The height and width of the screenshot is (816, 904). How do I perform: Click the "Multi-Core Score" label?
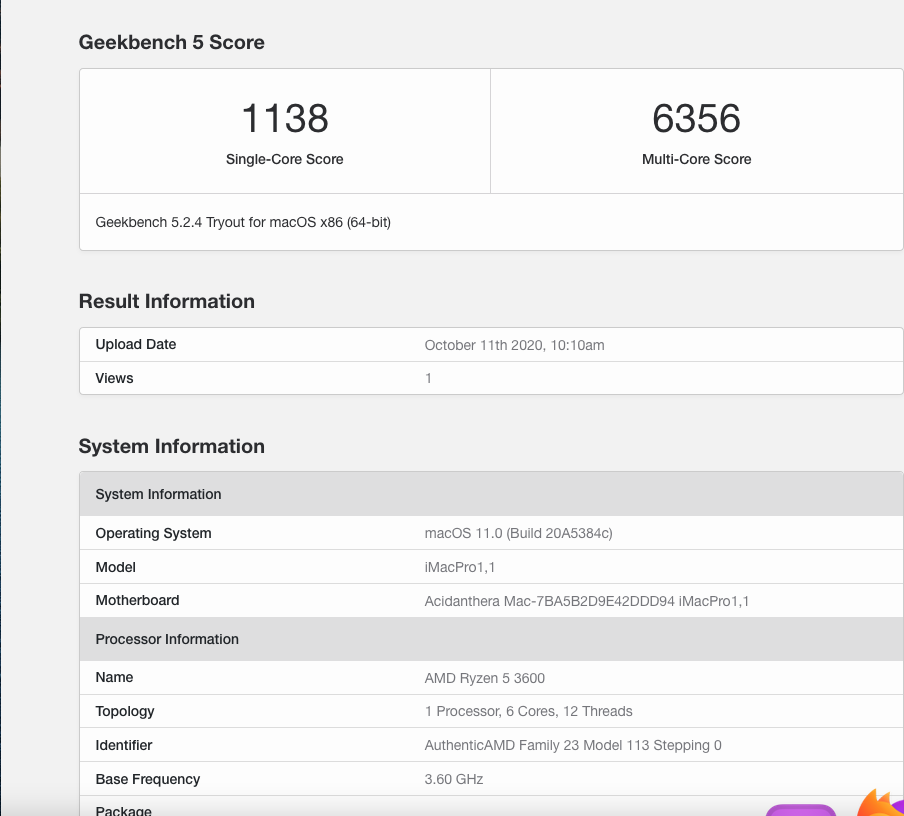pyautogui.click(x=696, y=159)
